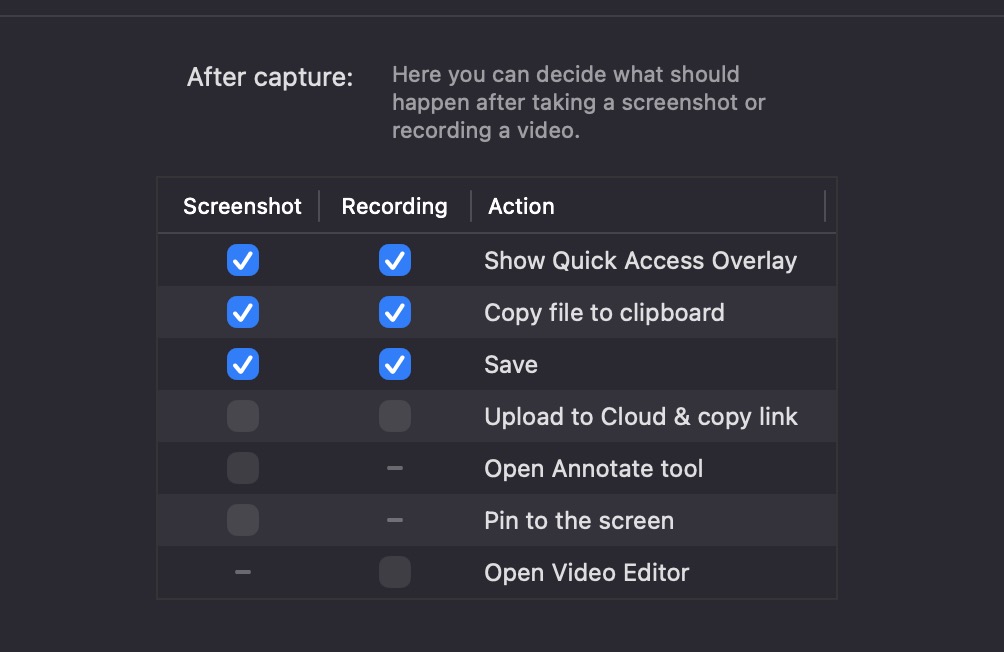1004x652 pixels.
Task: Select the Screenshot column header
Action: [242, 206]
